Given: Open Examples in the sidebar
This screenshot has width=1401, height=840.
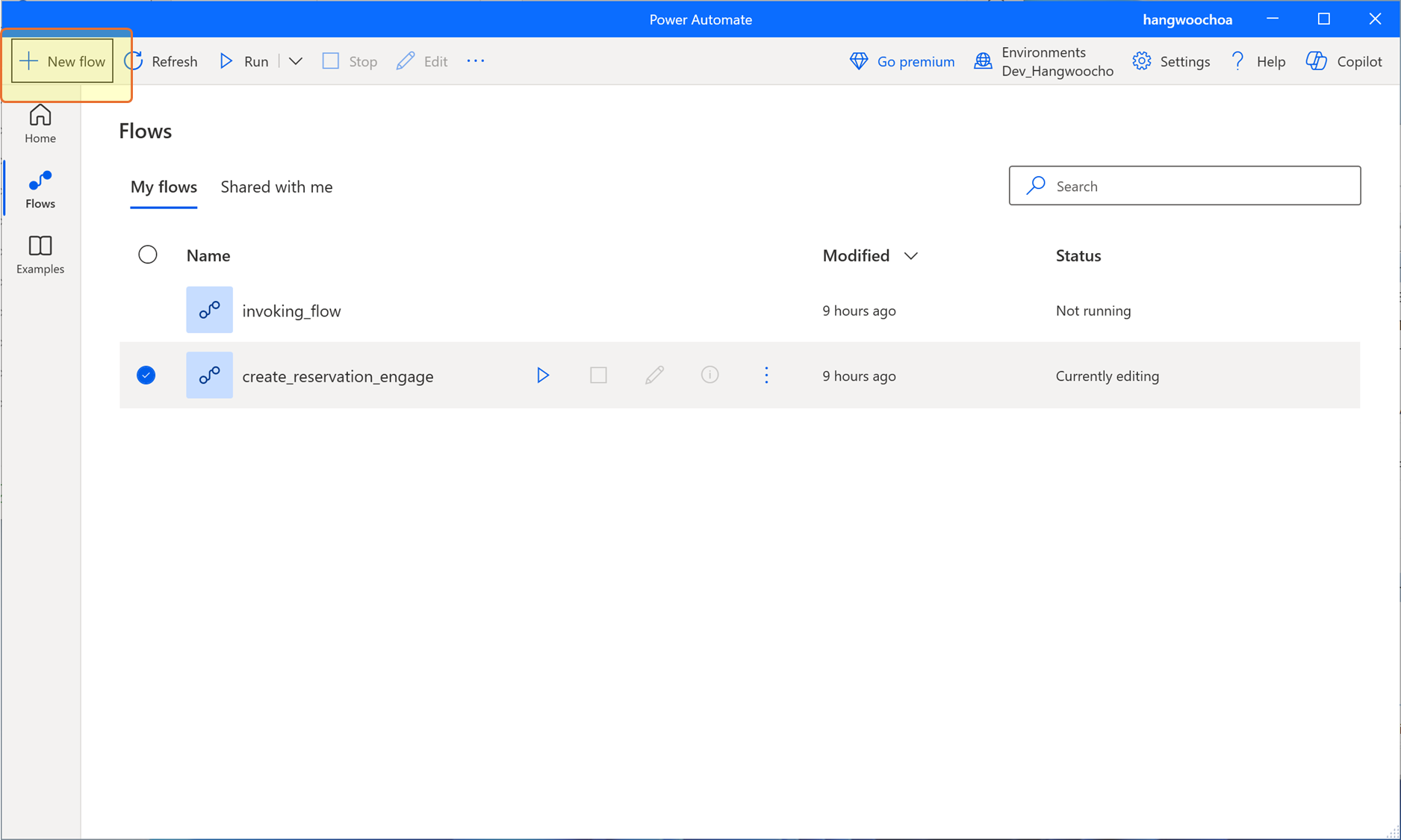Looking at the screenshot, I should click(40, 255).
